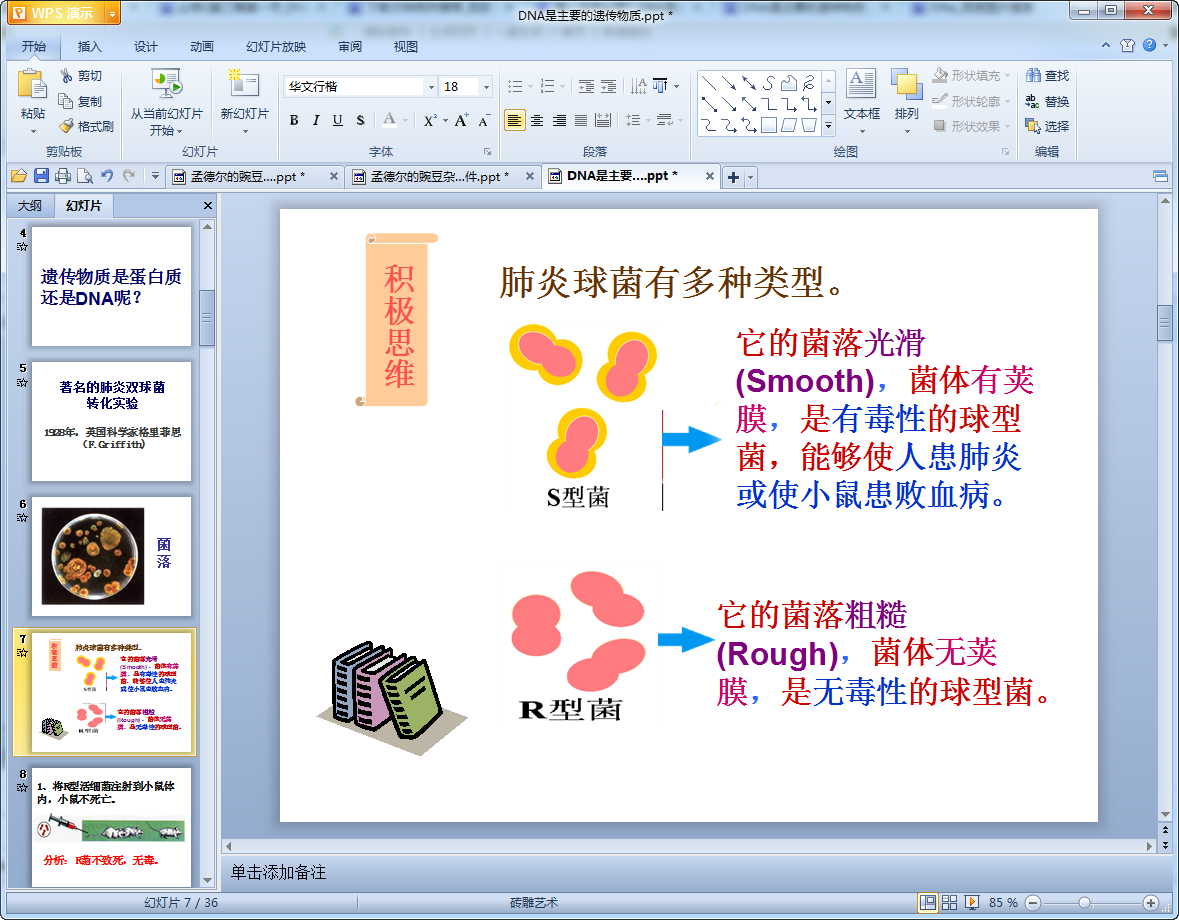1179x920 pixels.
Task: Click the Find (查找) button
Action: click(1047, 76)
